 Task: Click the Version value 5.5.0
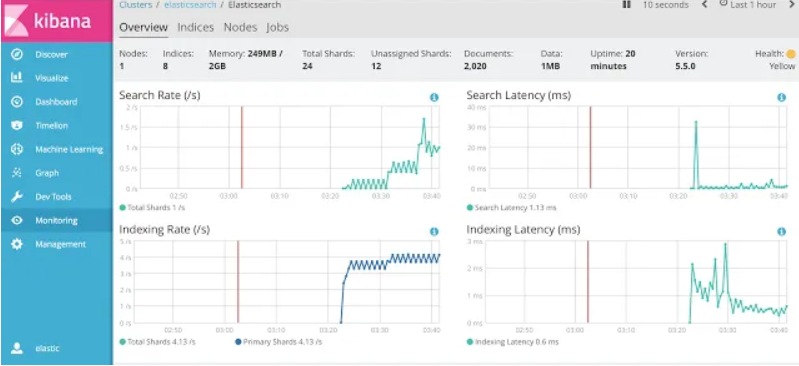685,66
